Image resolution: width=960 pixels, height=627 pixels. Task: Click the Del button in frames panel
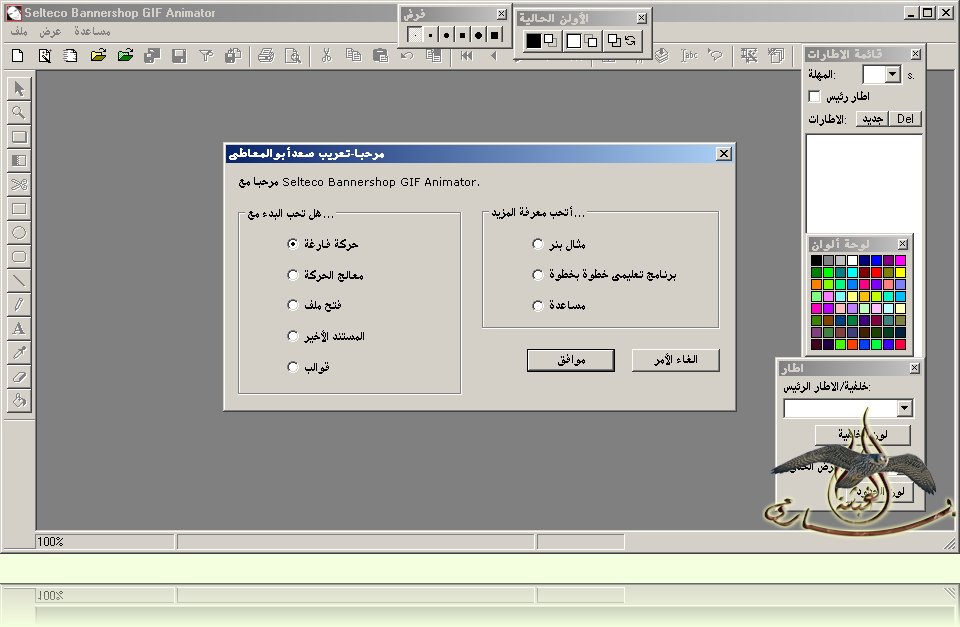[x=906, y=119]
